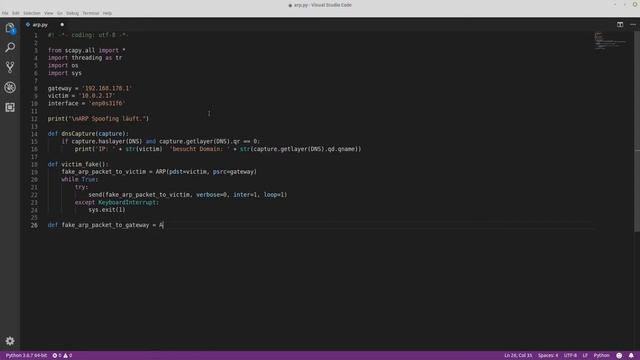The width and height of the screenshot is (640, 360).
Task: Open the Extensions view in the activity bar
Action: point(10,107)
